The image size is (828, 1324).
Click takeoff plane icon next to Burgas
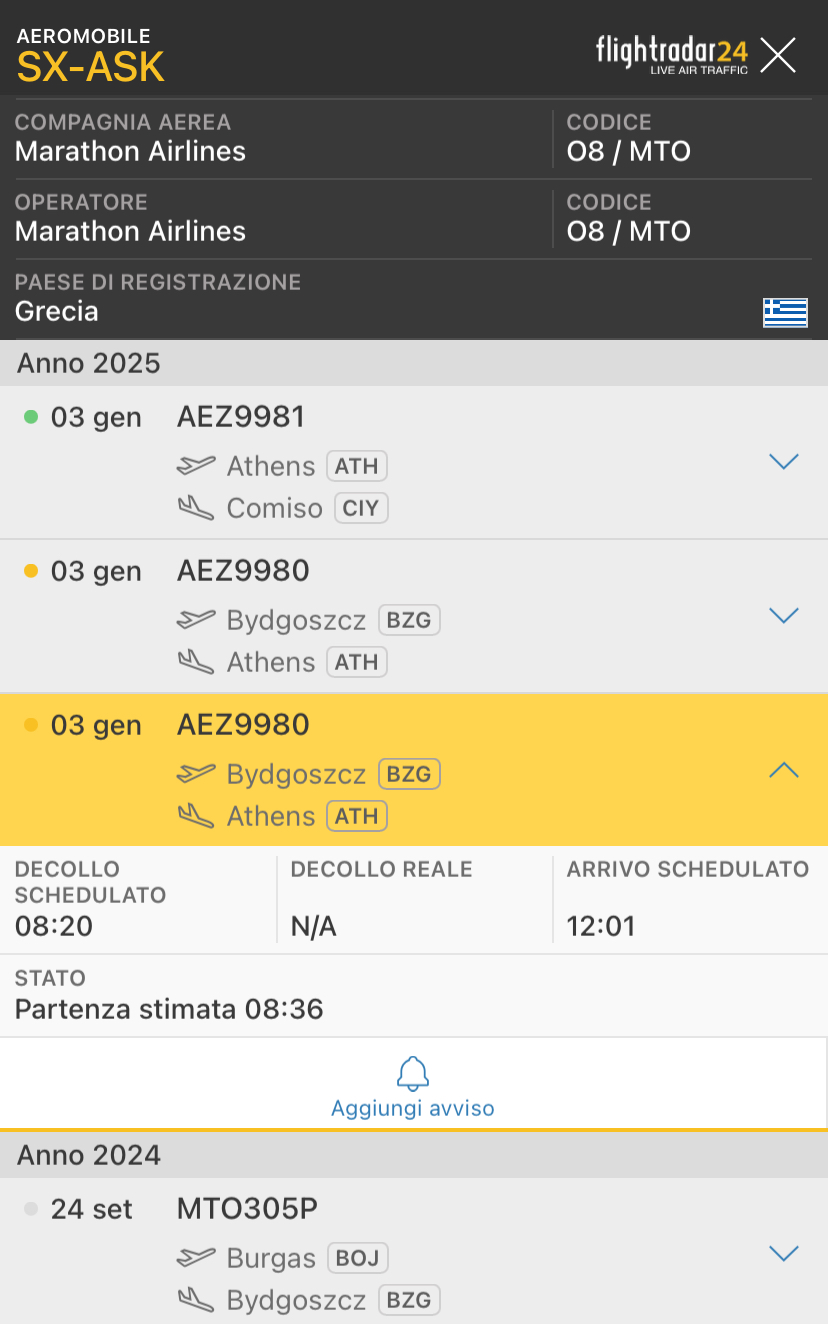(196, 1257)
